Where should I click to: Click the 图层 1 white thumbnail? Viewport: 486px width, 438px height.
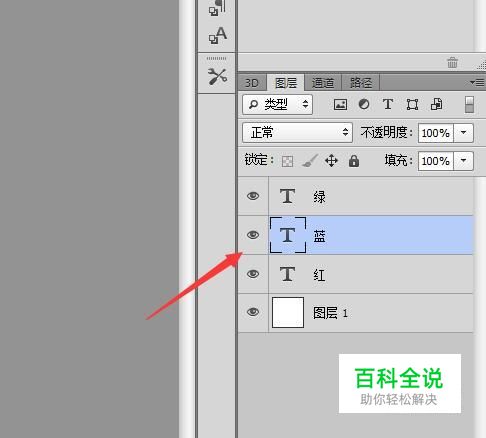pos(288,313)
